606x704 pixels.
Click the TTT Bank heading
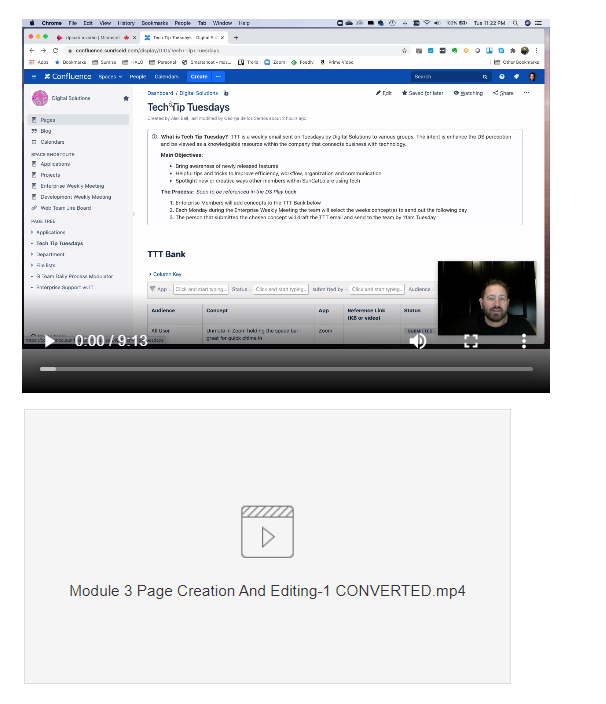click(167, 254)
